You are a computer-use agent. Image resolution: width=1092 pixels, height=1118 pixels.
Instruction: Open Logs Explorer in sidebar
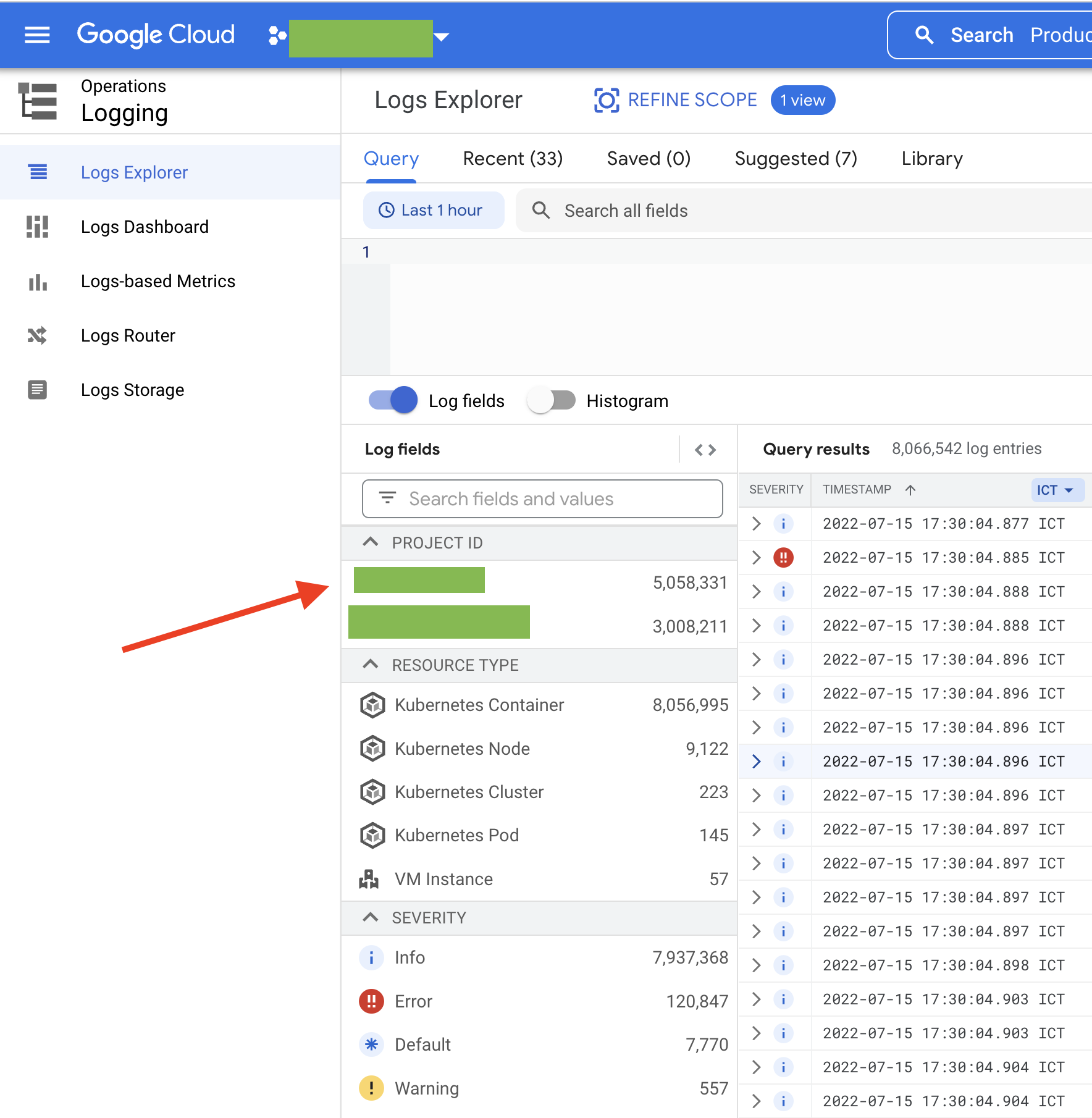tap(170, 172)
